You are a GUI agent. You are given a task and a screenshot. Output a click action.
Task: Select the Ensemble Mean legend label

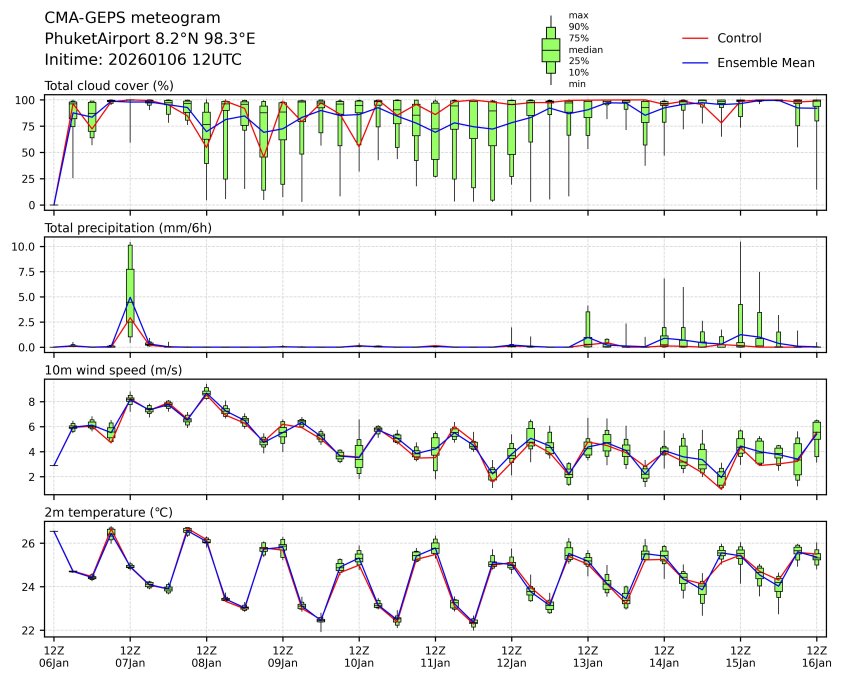tap(766, 63)
